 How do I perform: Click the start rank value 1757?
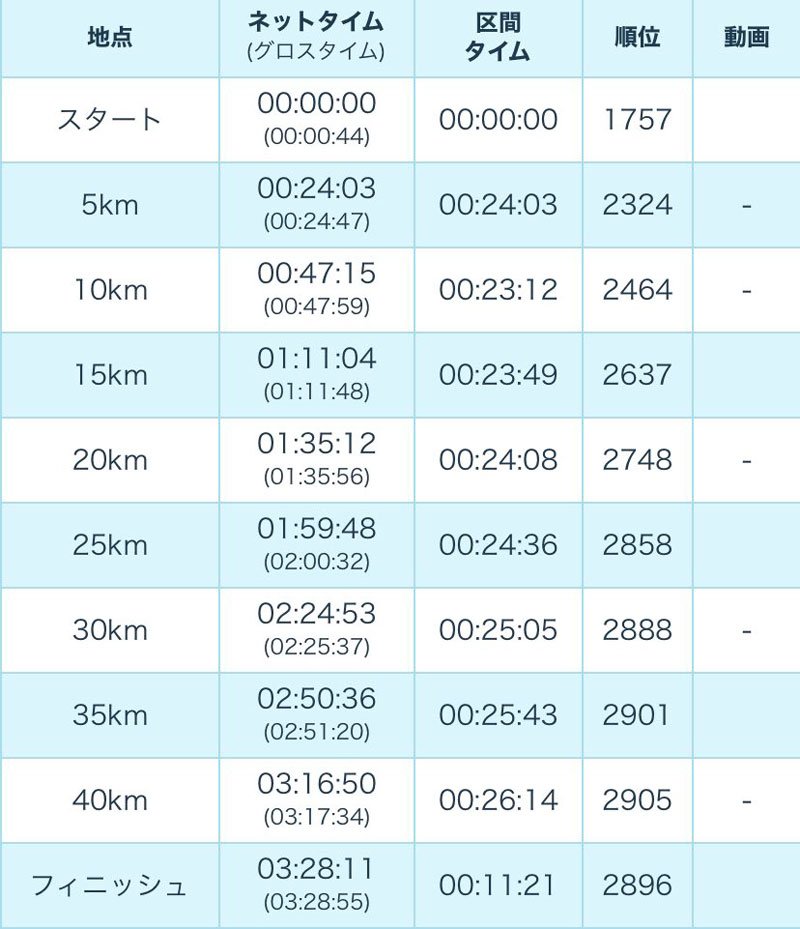[x=637, y=120]
